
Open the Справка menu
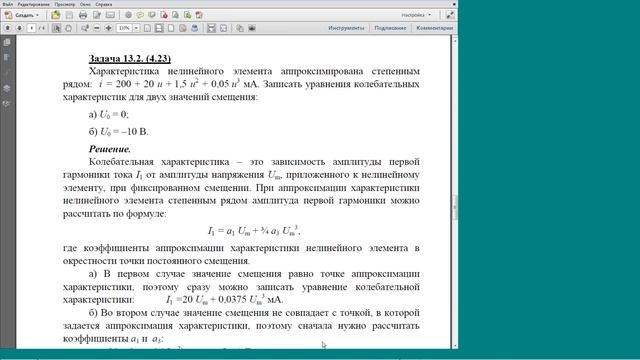[x=104, y=4]
